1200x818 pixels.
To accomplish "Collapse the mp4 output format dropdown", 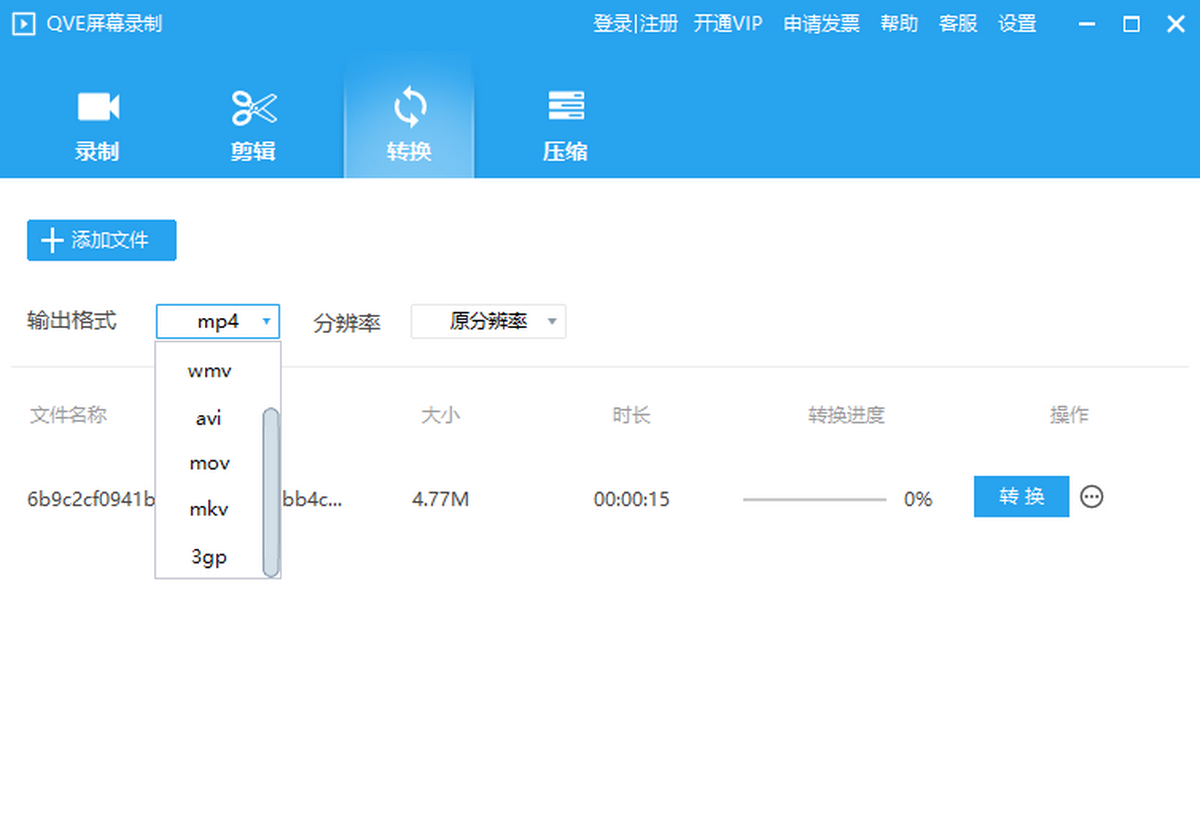I will [x=218, y=322].
